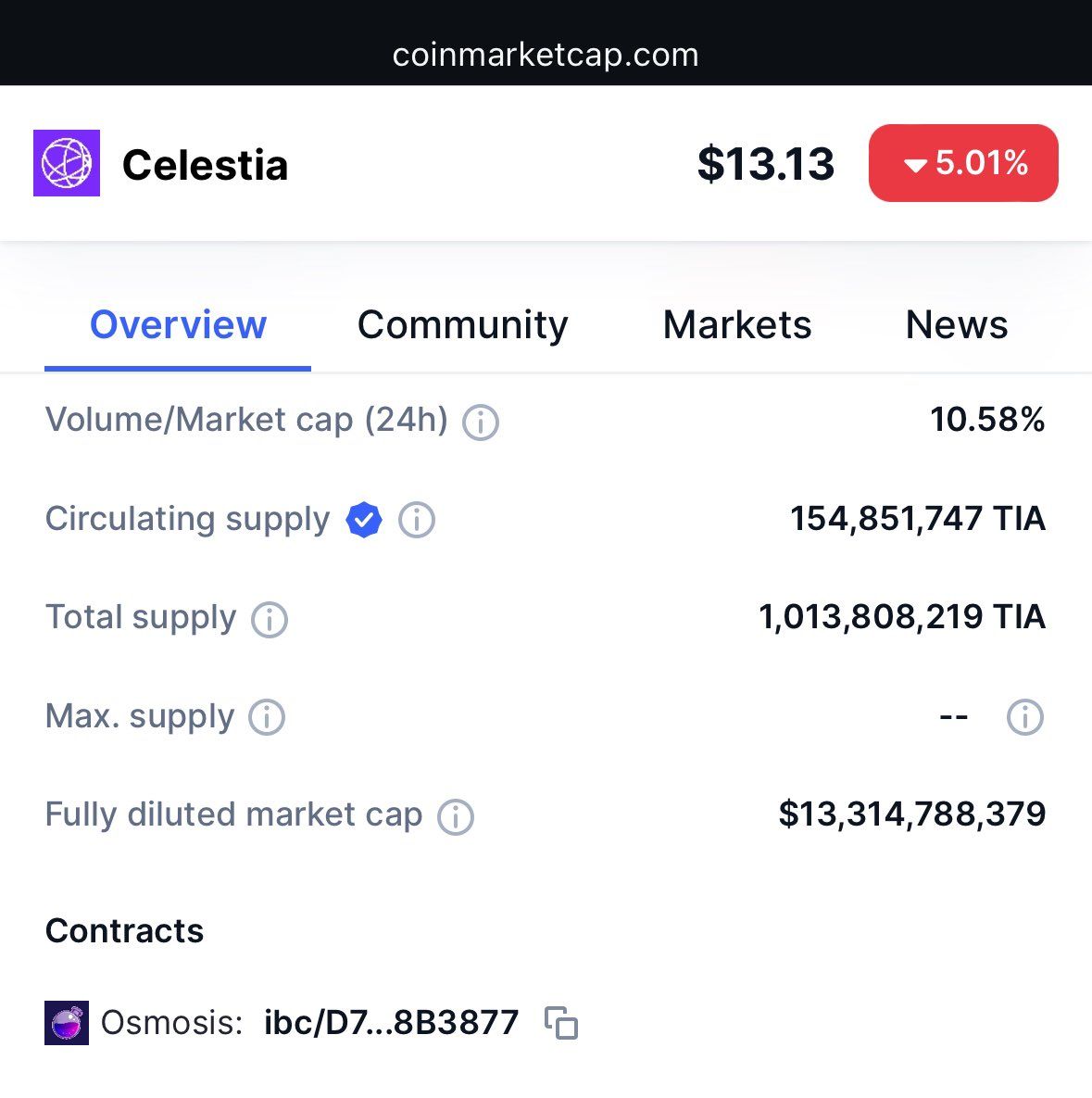This screenshot has height=1098, width=1092.
Task: Open the Markets tab
Action: point(737,325)
